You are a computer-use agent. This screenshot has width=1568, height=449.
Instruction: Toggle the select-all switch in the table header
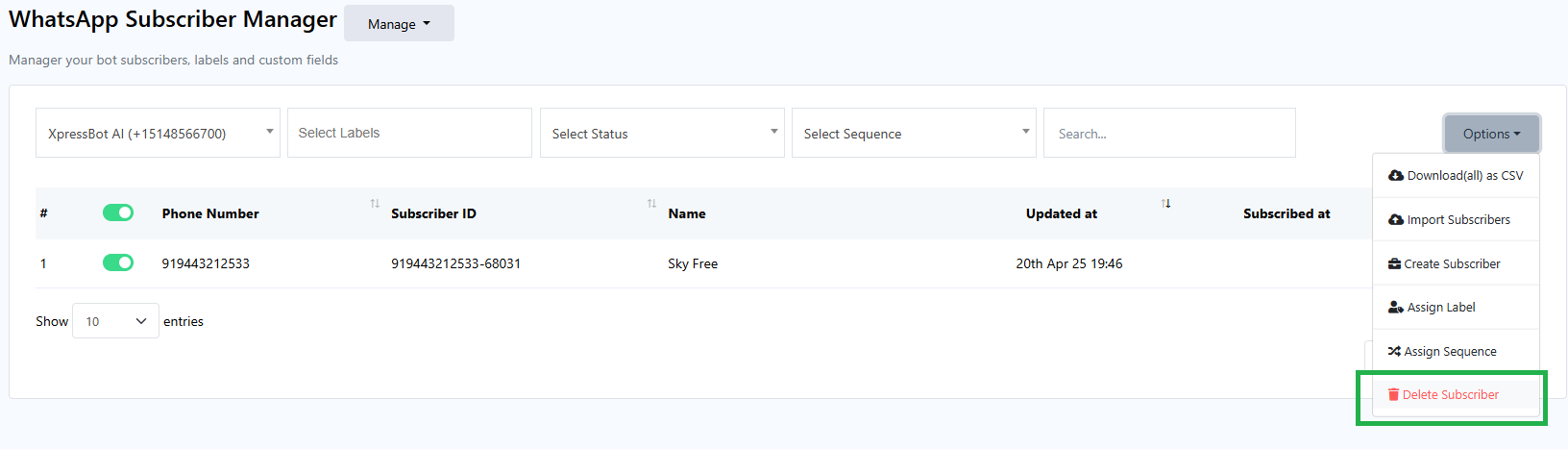coord(118,212)
